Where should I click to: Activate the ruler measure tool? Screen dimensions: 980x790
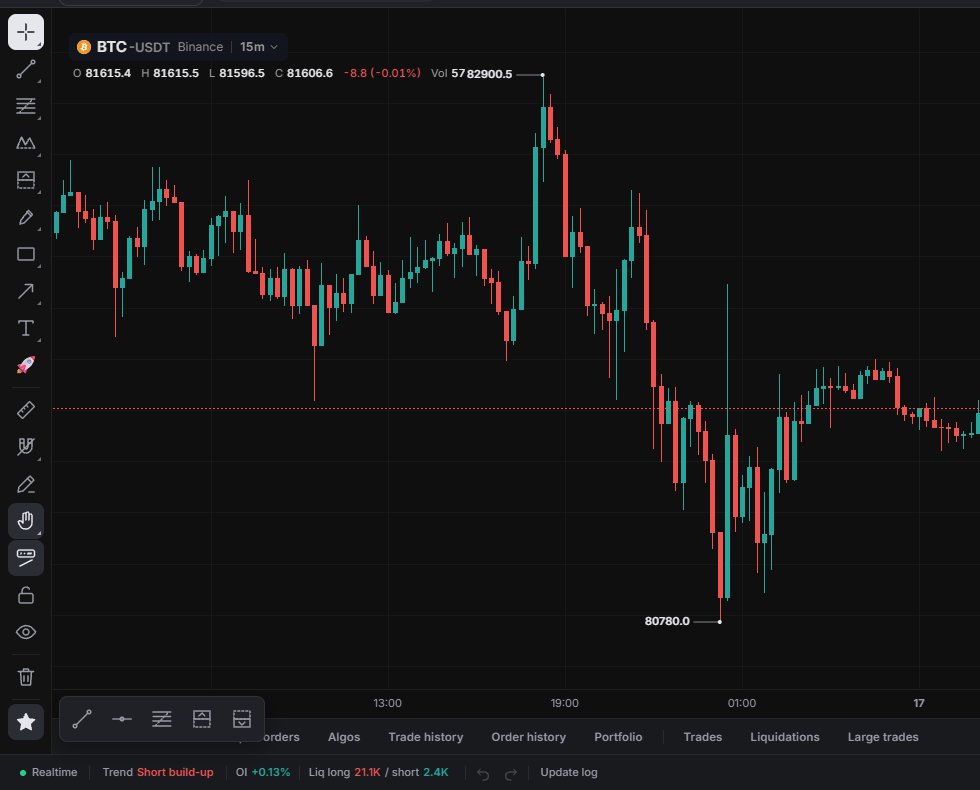(26, 410)
